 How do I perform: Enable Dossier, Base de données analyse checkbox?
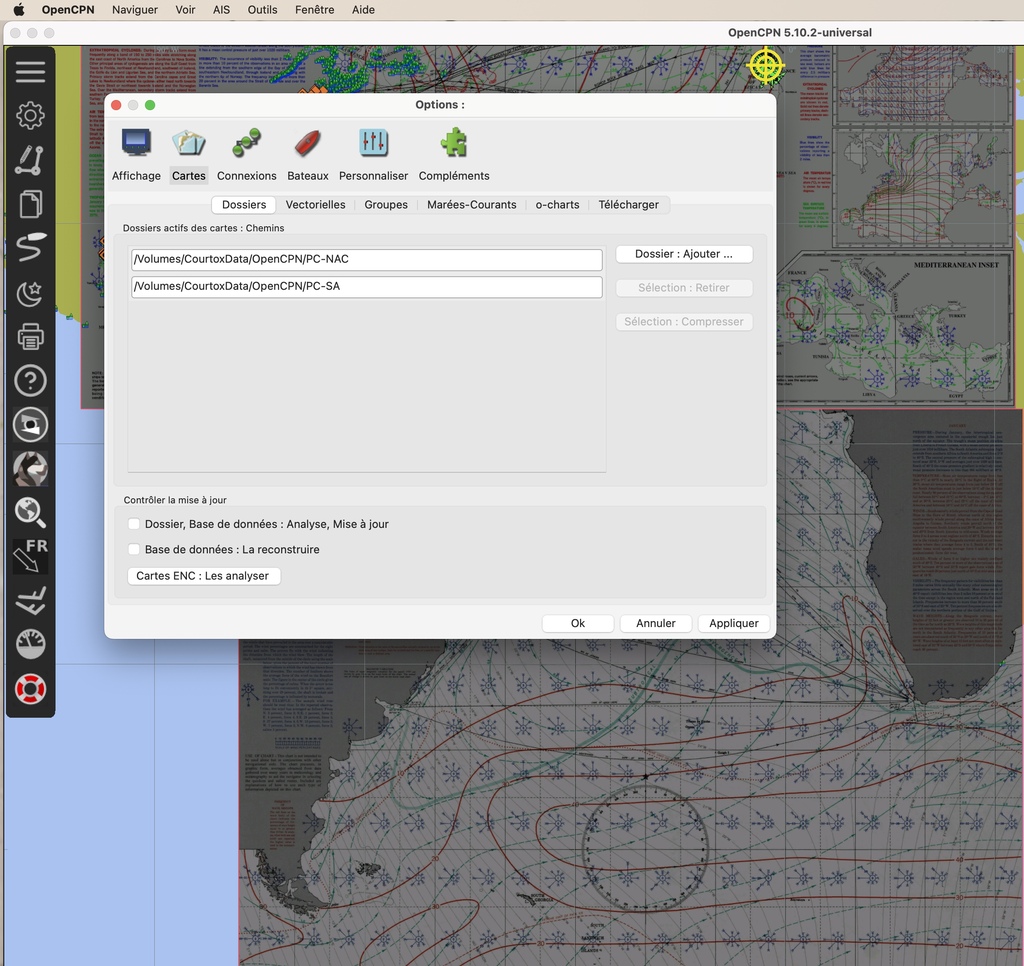tap(134, 524)
